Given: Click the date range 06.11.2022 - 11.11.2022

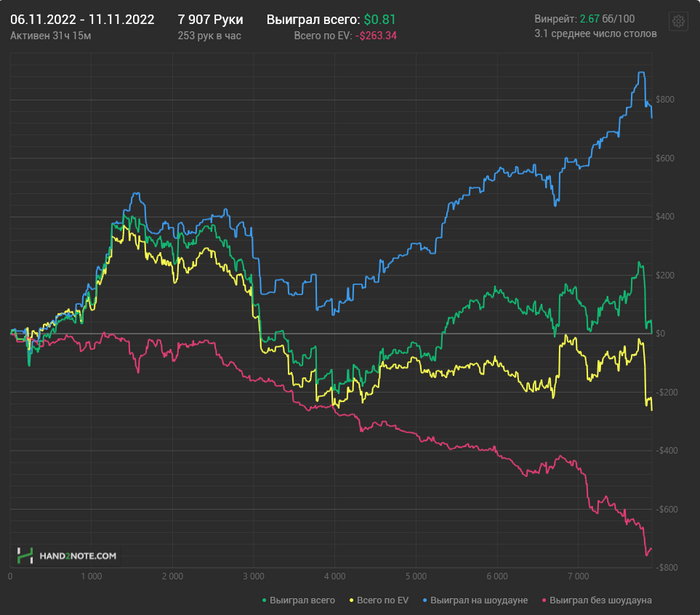Looking at the screenshot, I should pyautogui.click(x=82, y=20).
